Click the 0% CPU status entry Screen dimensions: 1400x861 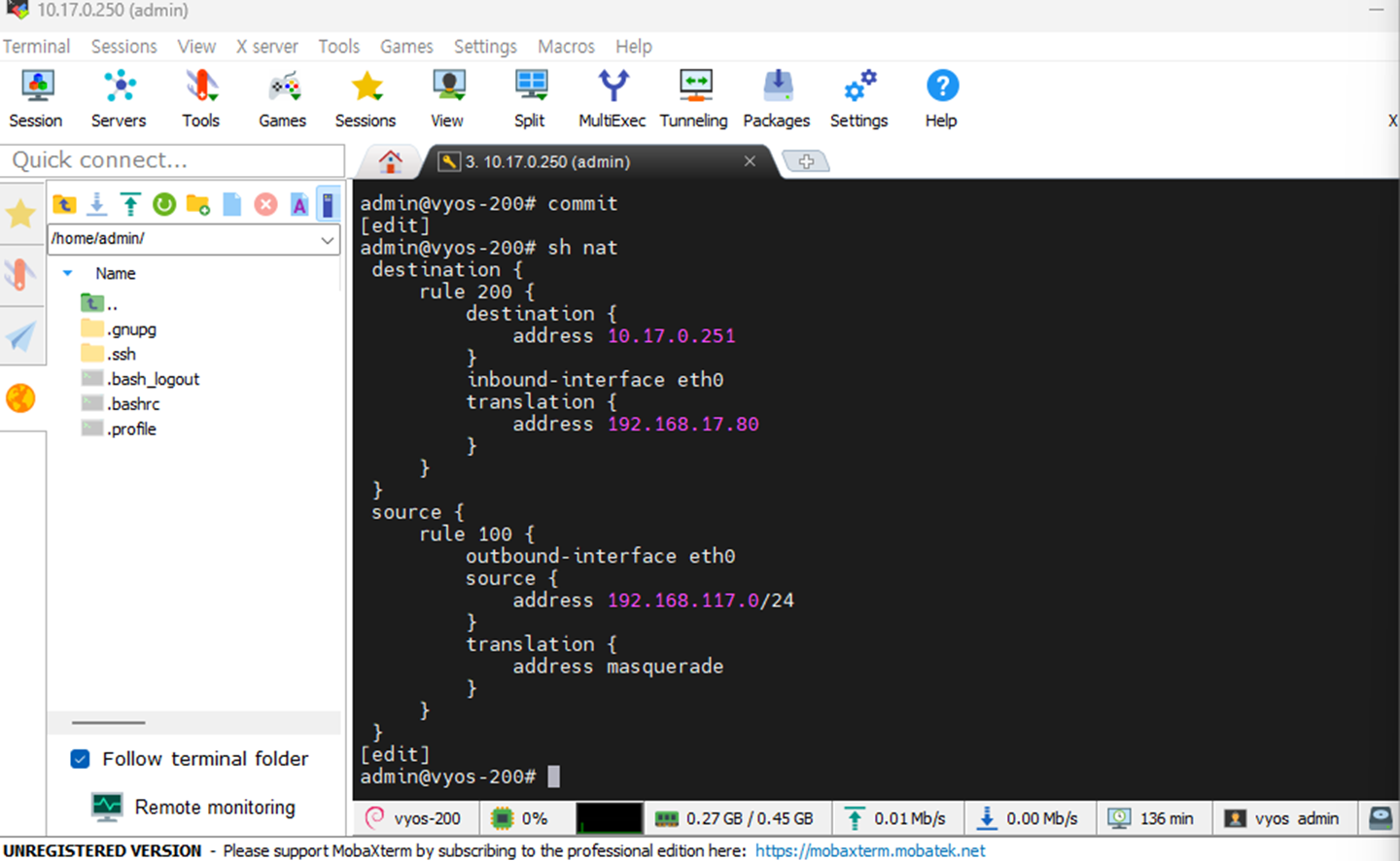click(x=520, y=818)
